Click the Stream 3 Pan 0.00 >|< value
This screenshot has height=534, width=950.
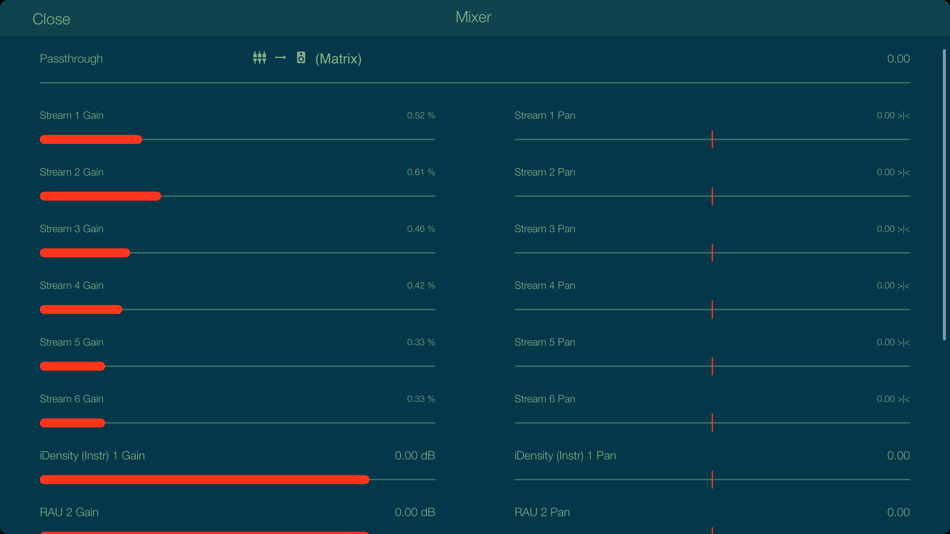(892, 229)
